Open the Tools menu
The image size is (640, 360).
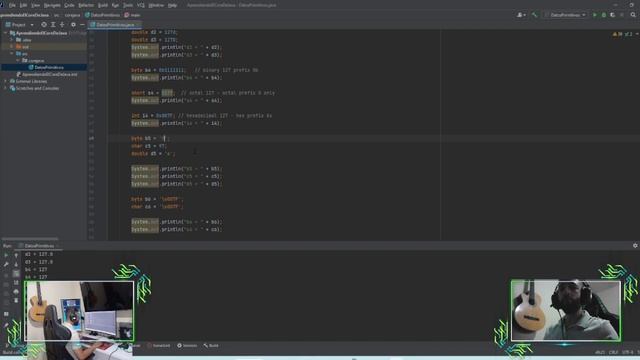[128, 5]
